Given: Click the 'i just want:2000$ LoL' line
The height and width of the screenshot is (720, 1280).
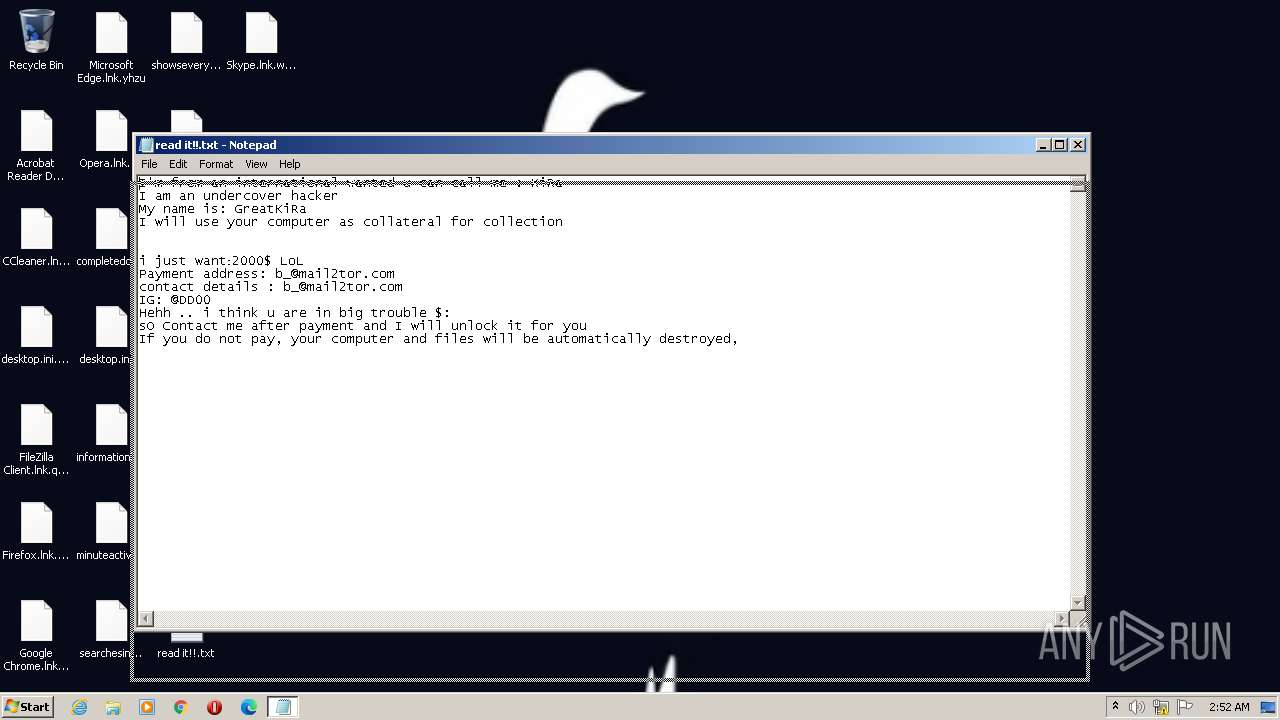Looking at the screenshot, I should 221,261.
